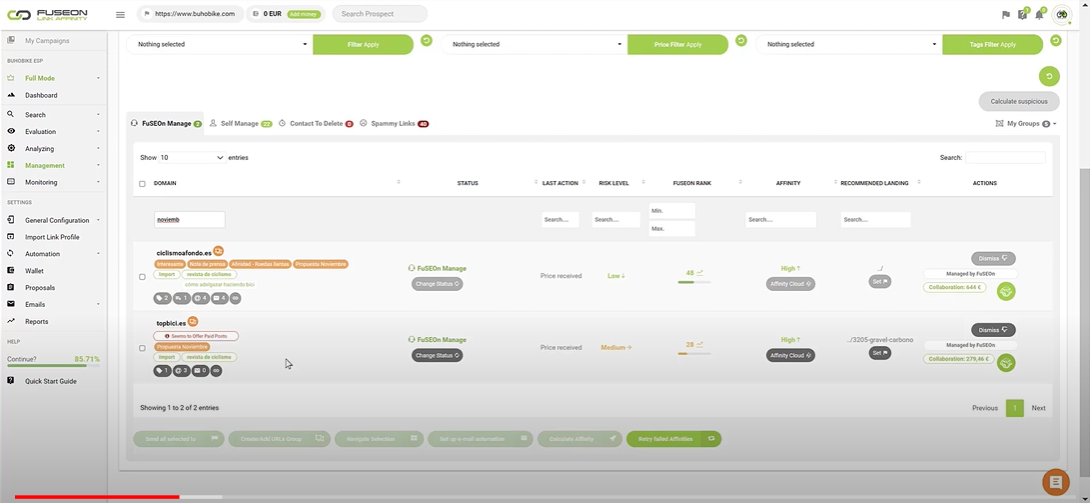Viewport: 1090px width, 503px height.
Task: Click the green handshake icon for topbici.es
Action: 1006,362
